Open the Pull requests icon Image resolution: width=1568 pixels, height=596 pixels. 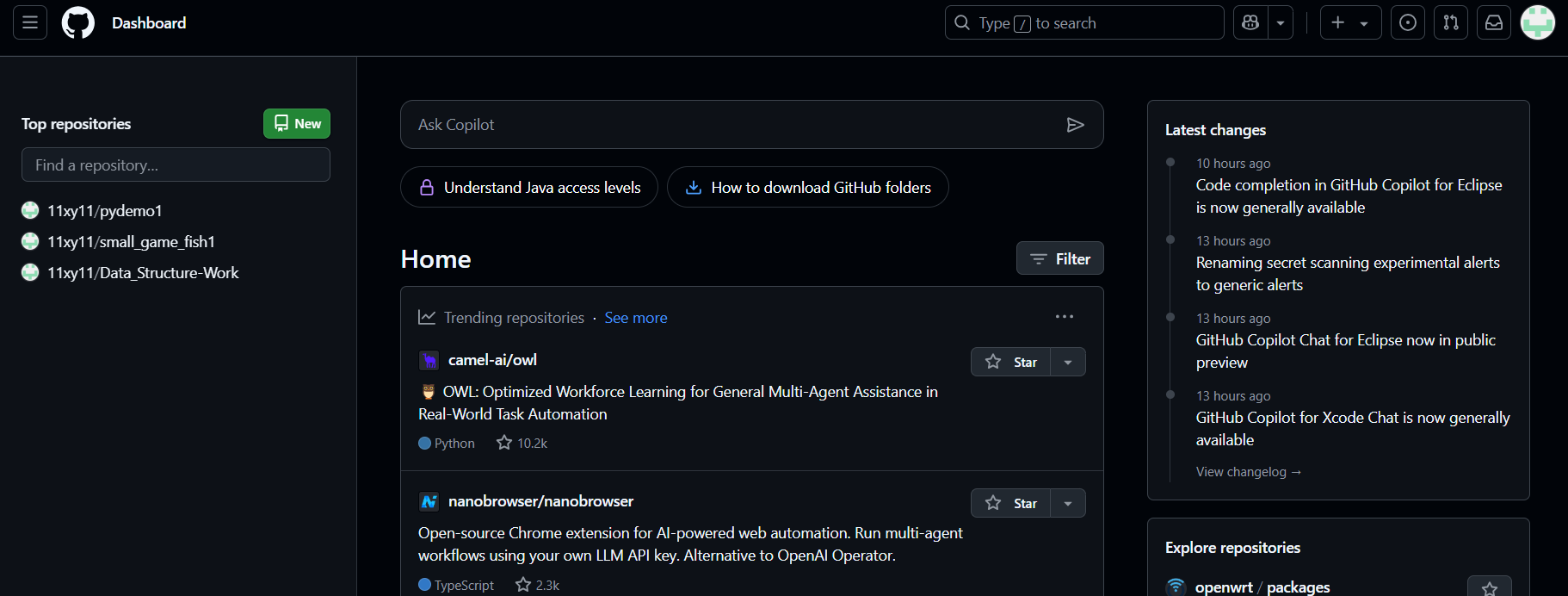tap(1451, 22)
